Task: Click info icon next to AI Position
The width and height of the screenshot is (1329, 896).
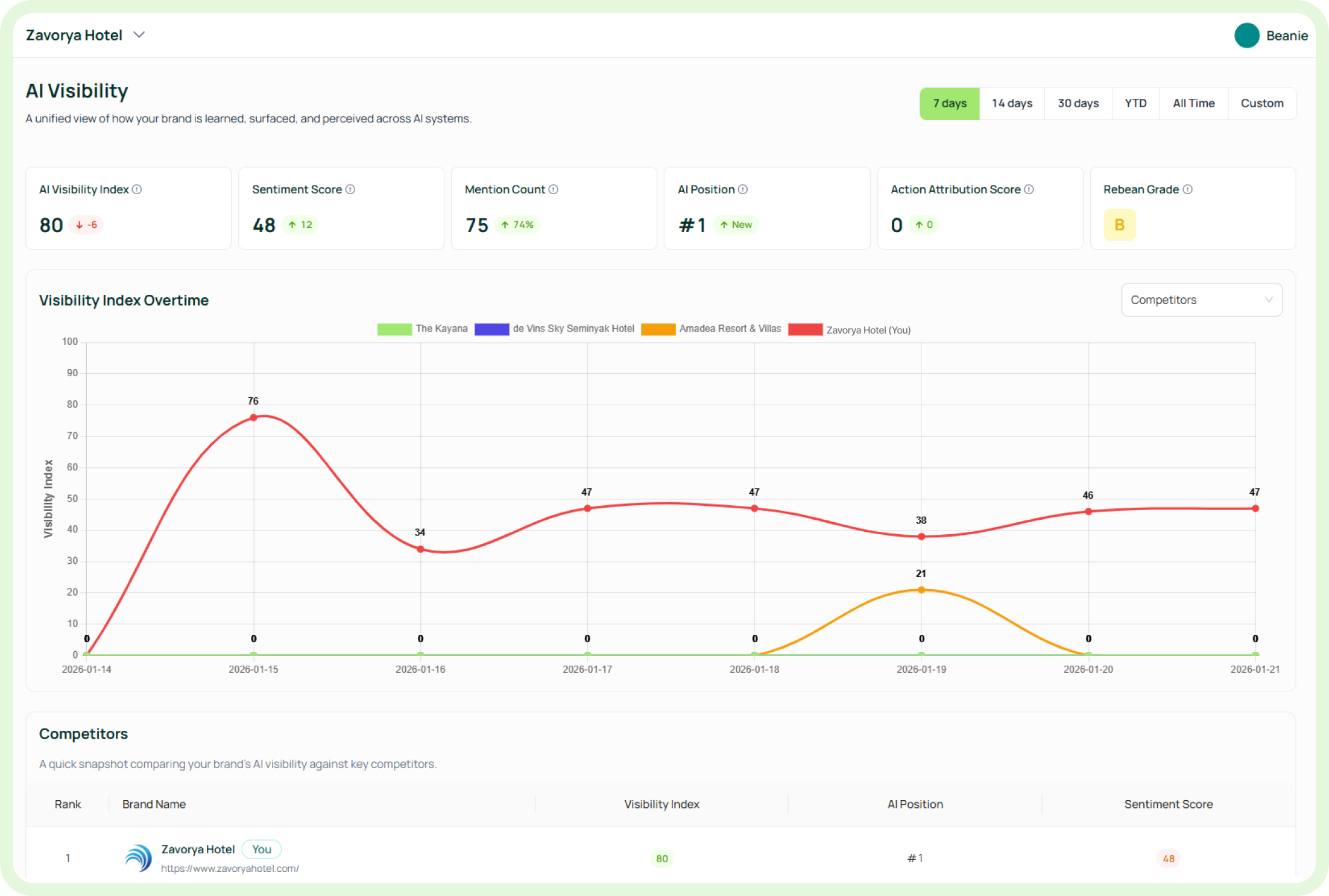Action: click(x=743, y=189)
